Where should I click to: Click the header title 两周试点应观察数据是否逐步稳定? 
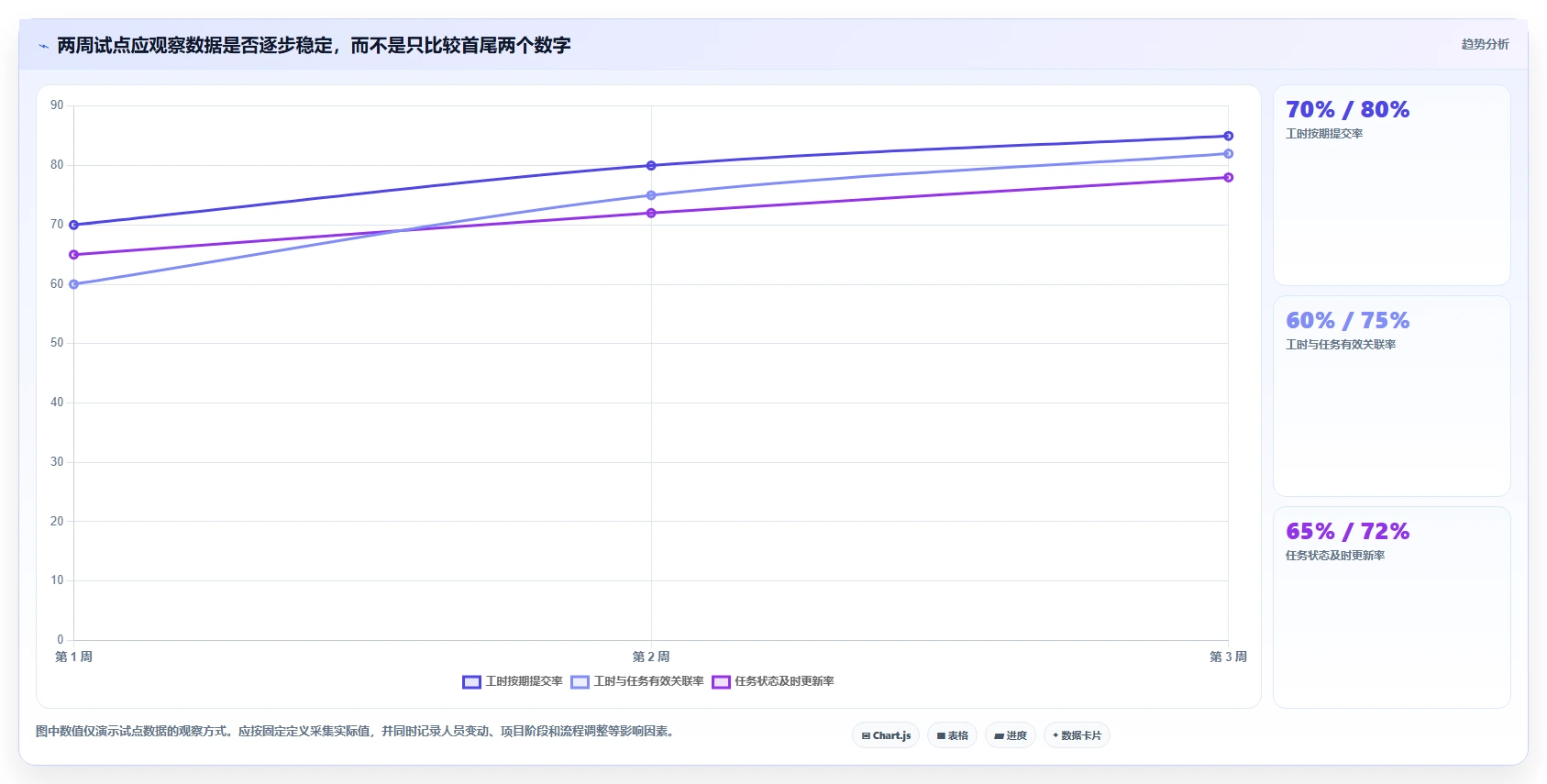314,45
